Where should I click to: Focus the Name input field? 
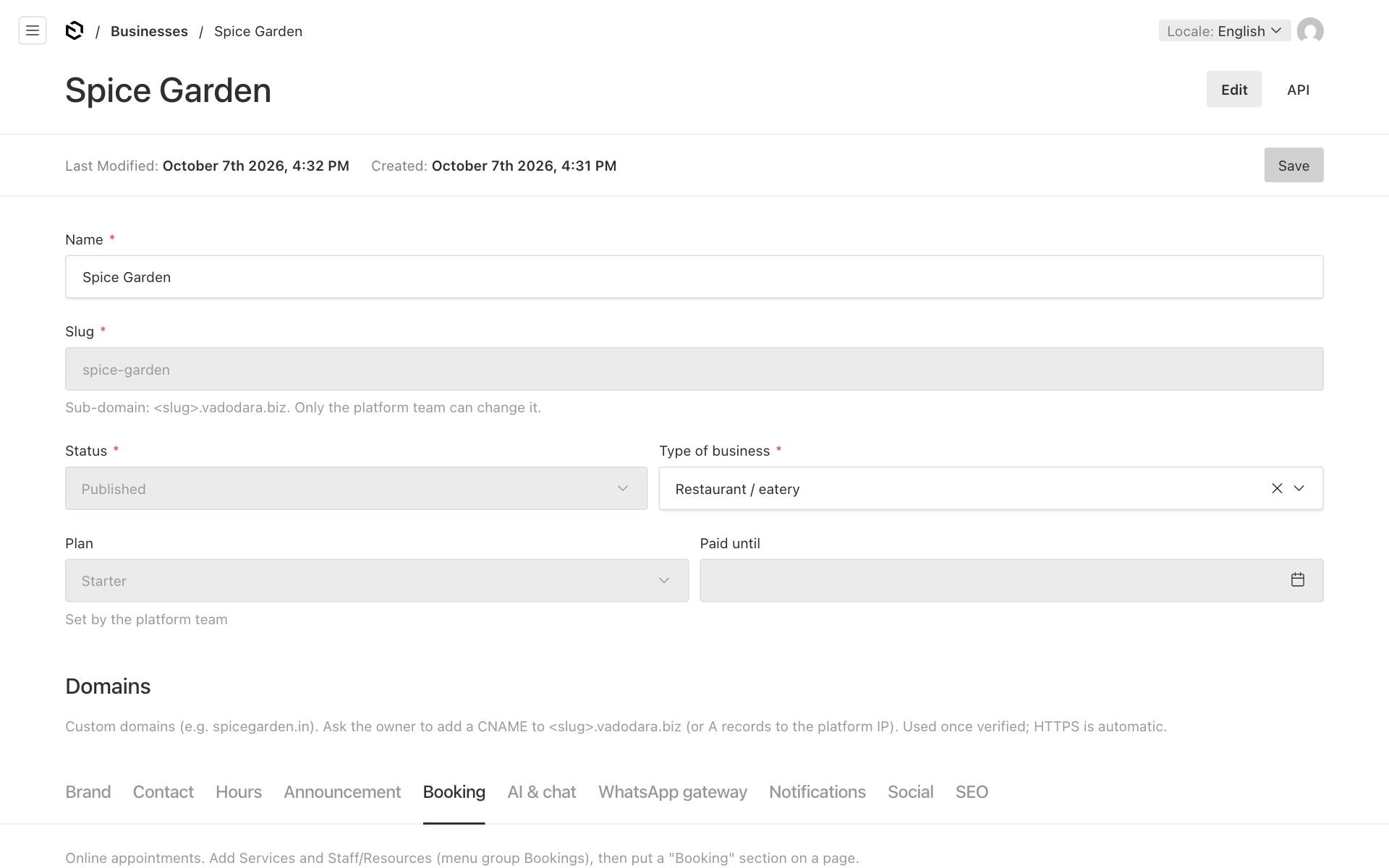pos(694,276)
